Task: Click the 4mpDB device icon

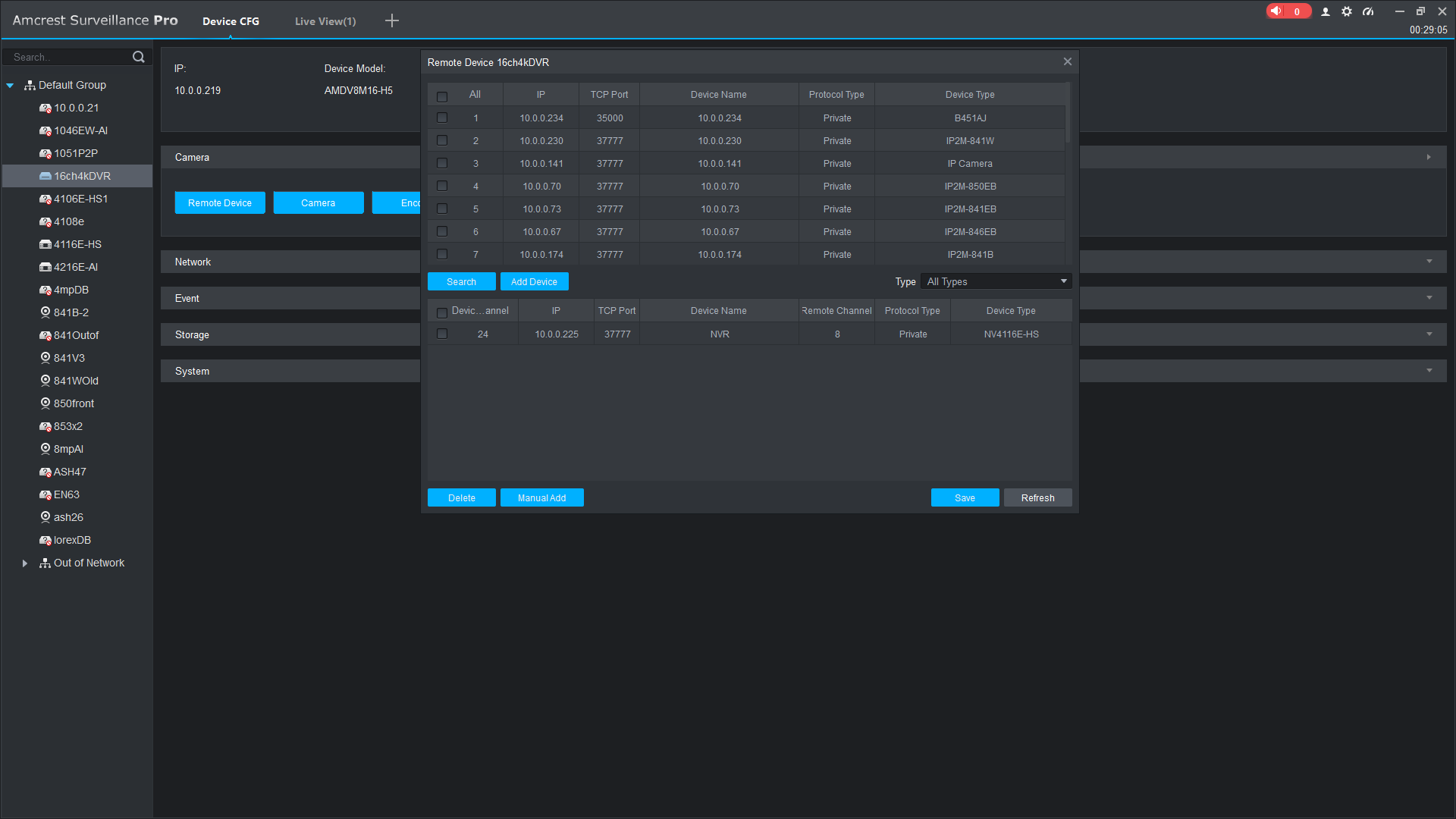Action: click(45, 290)
